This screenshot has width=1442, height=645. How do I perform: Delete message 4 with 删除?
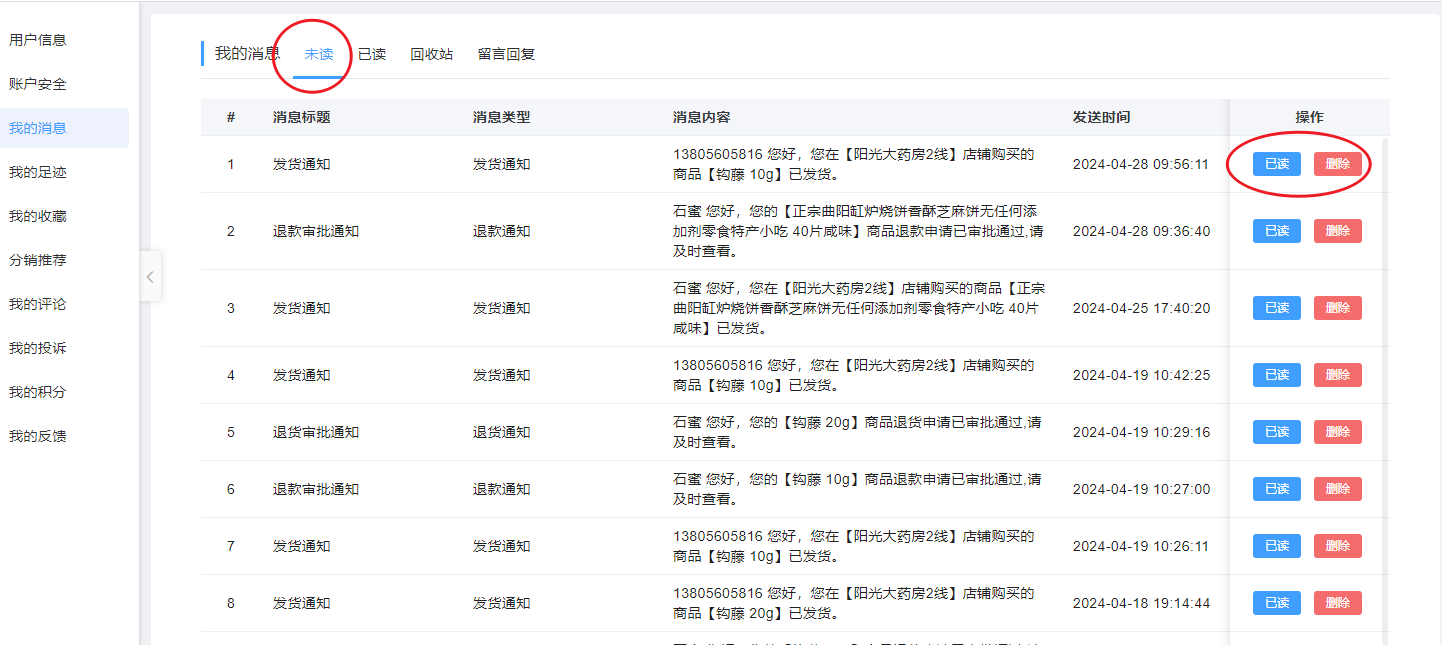1338,375
